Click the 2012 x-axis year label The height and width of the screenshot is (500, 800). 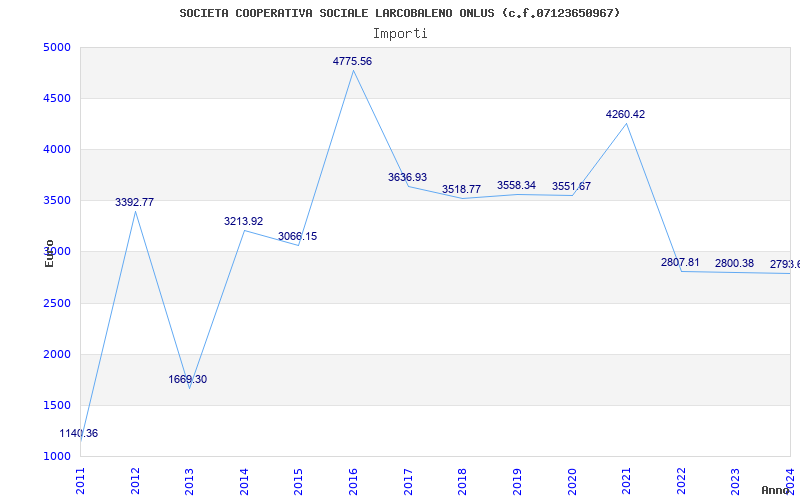pyautogui.click(x=135, y=481)
